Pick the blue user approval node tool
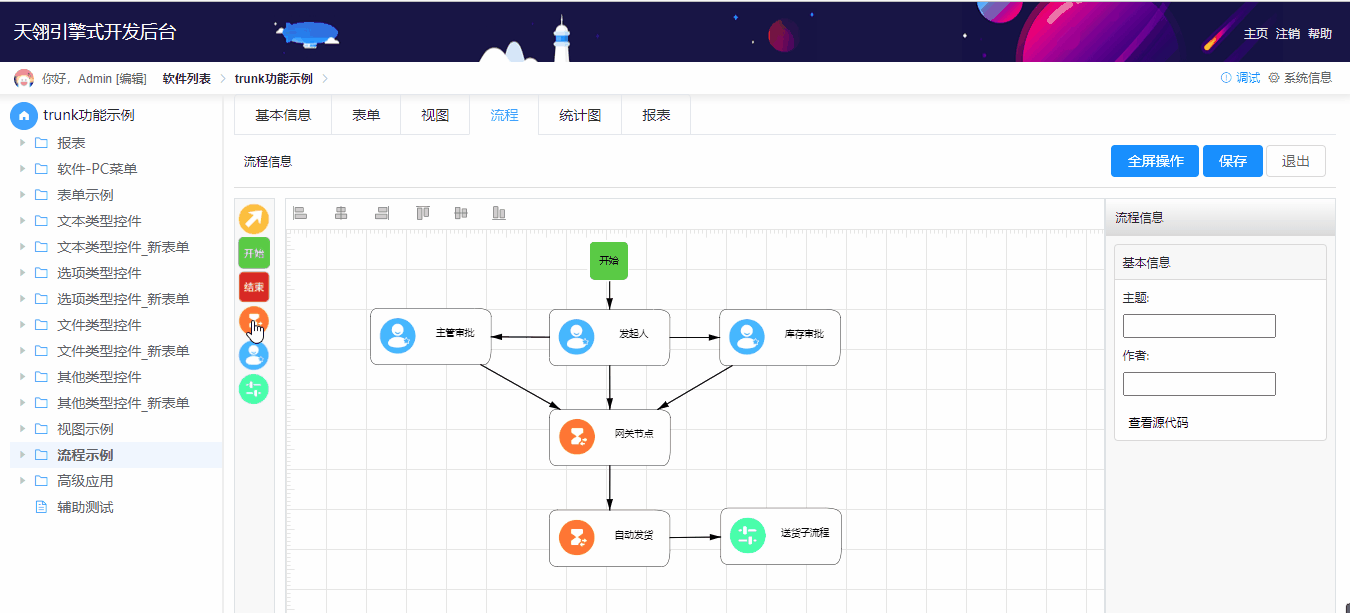 click(253, 355)
